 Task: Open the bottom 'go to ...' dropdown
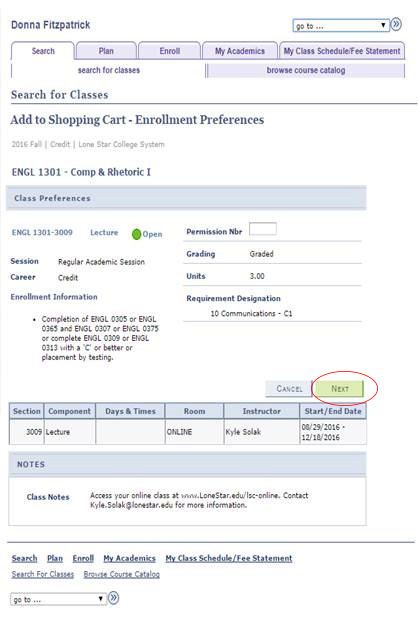click(58, 599)
